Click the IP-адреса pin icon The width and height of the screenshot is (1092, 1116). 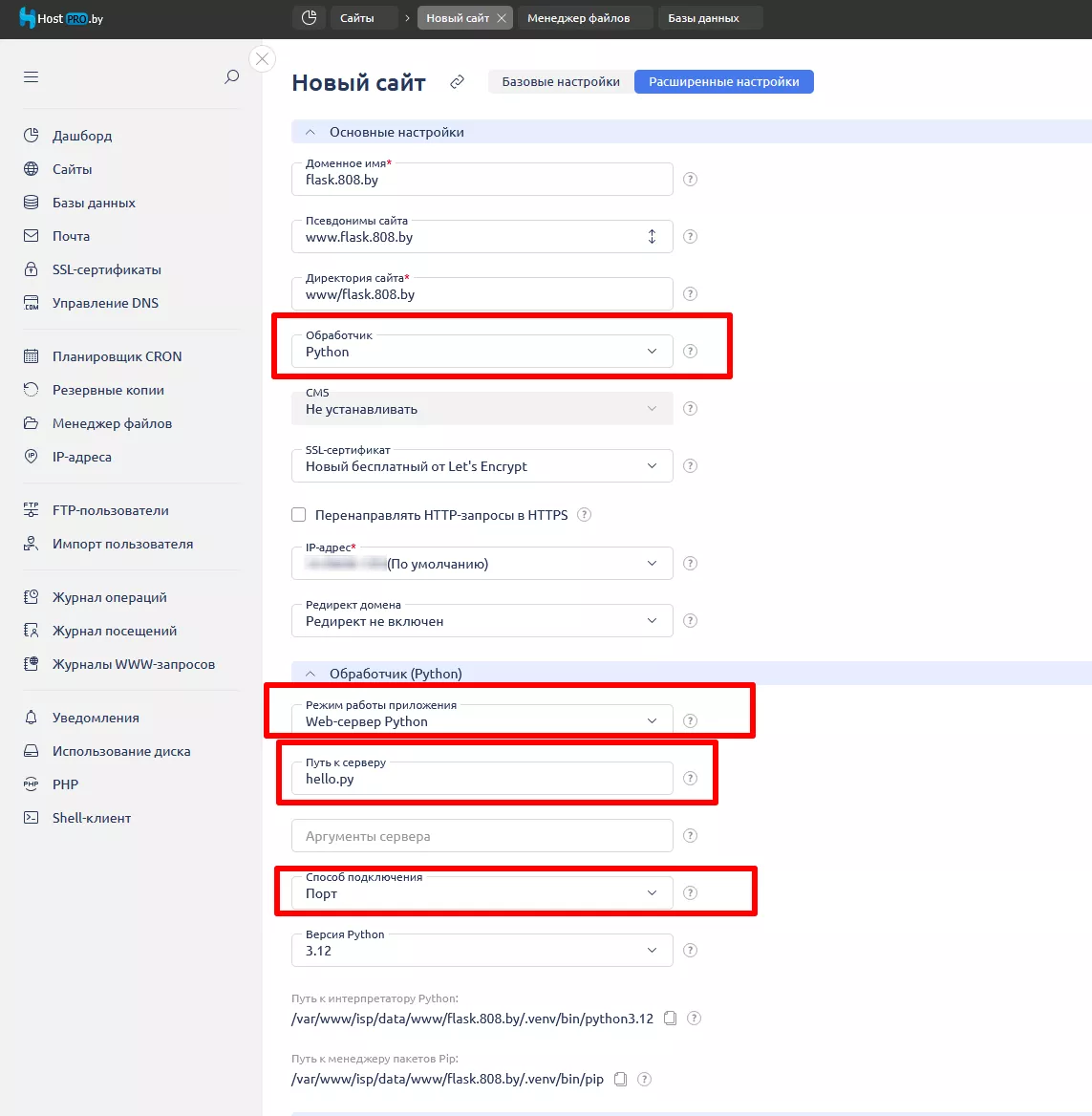[x=31, y=456]
